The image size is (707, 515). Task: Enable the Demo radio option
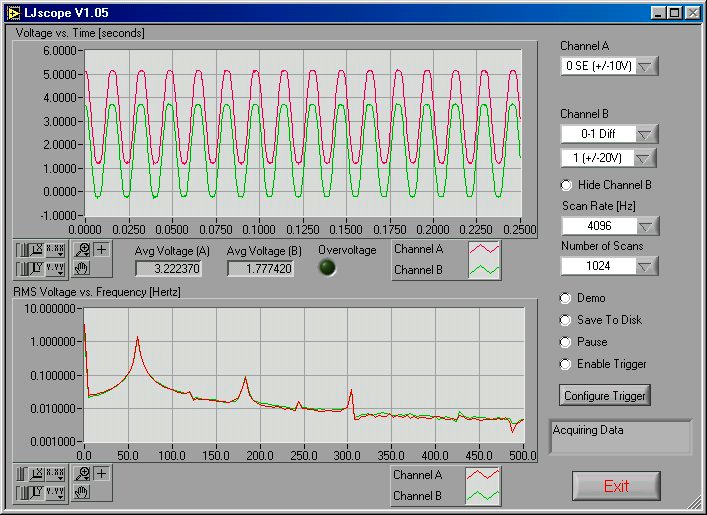coord(567,298)
